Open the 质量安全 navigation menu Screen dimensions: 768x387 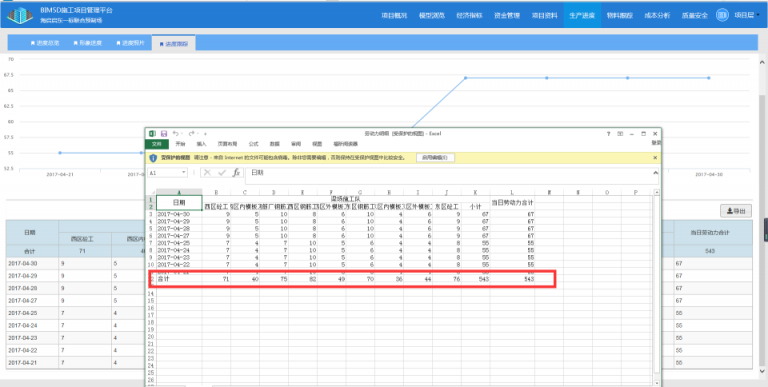point(695,16)
